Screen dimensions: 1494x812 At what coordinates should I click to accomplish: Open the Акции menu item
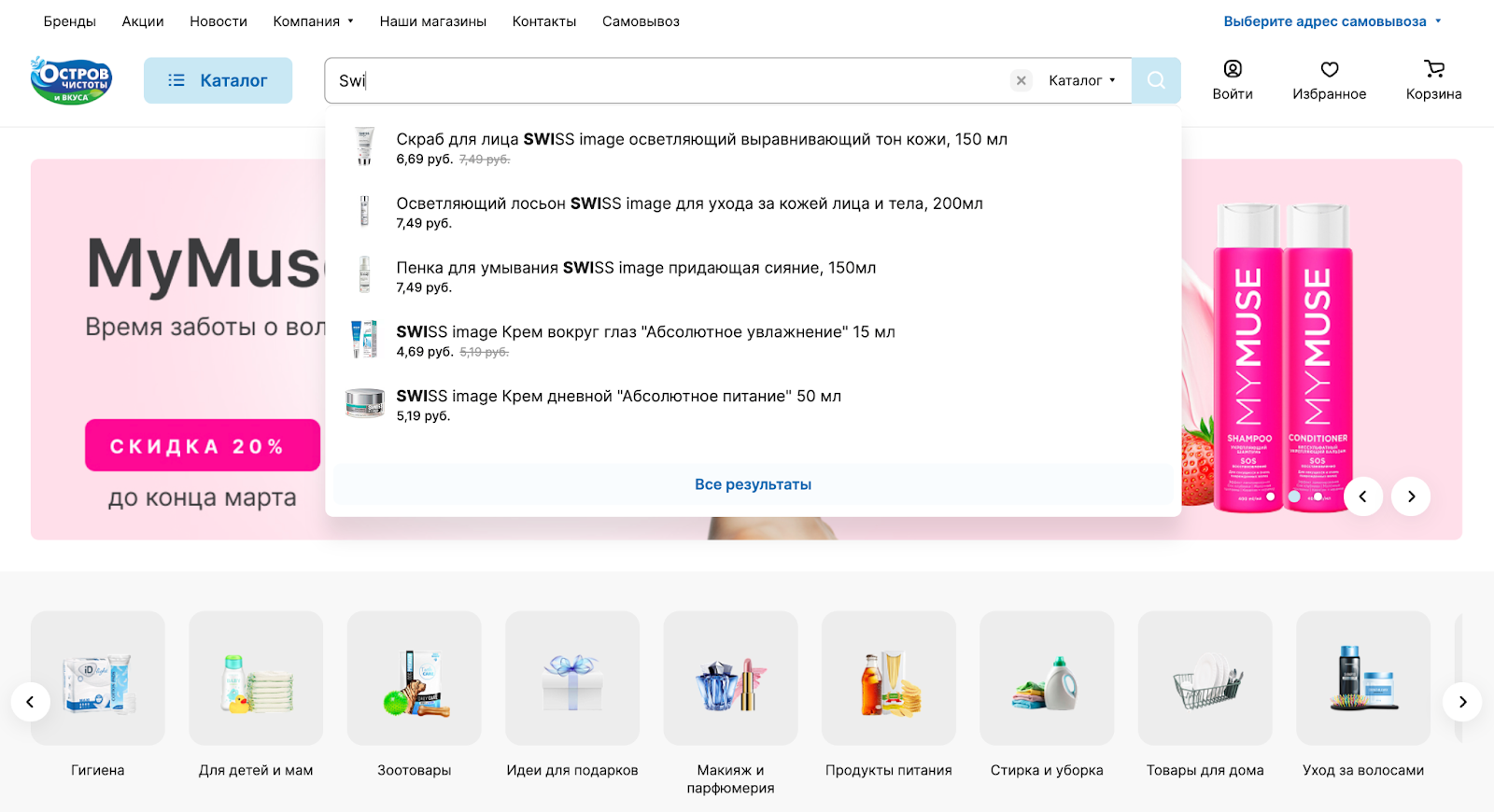[143, 21]
